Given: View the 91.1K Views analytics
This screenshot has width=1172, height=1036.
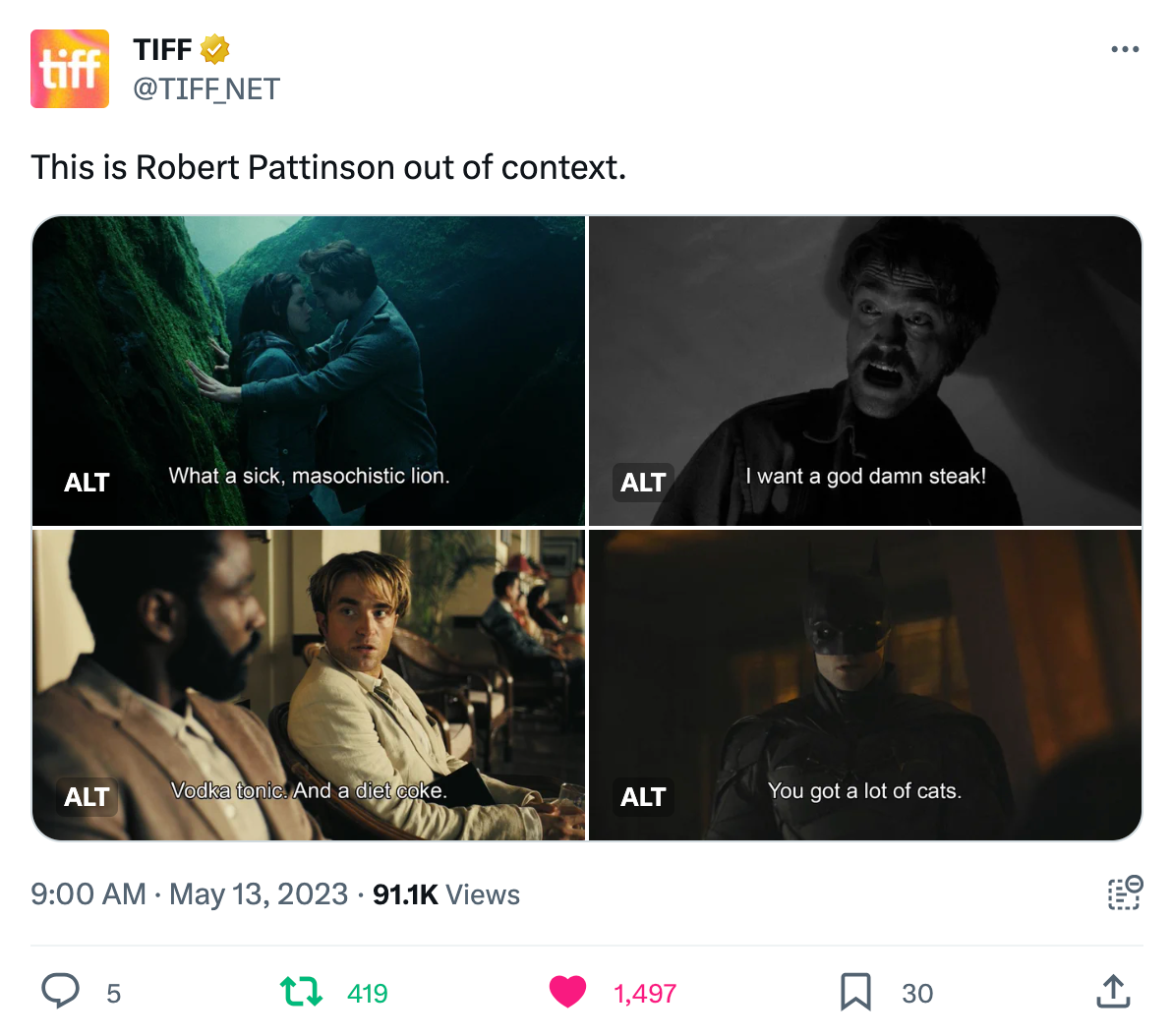Looking at the screenshot, I should [446, 894].
